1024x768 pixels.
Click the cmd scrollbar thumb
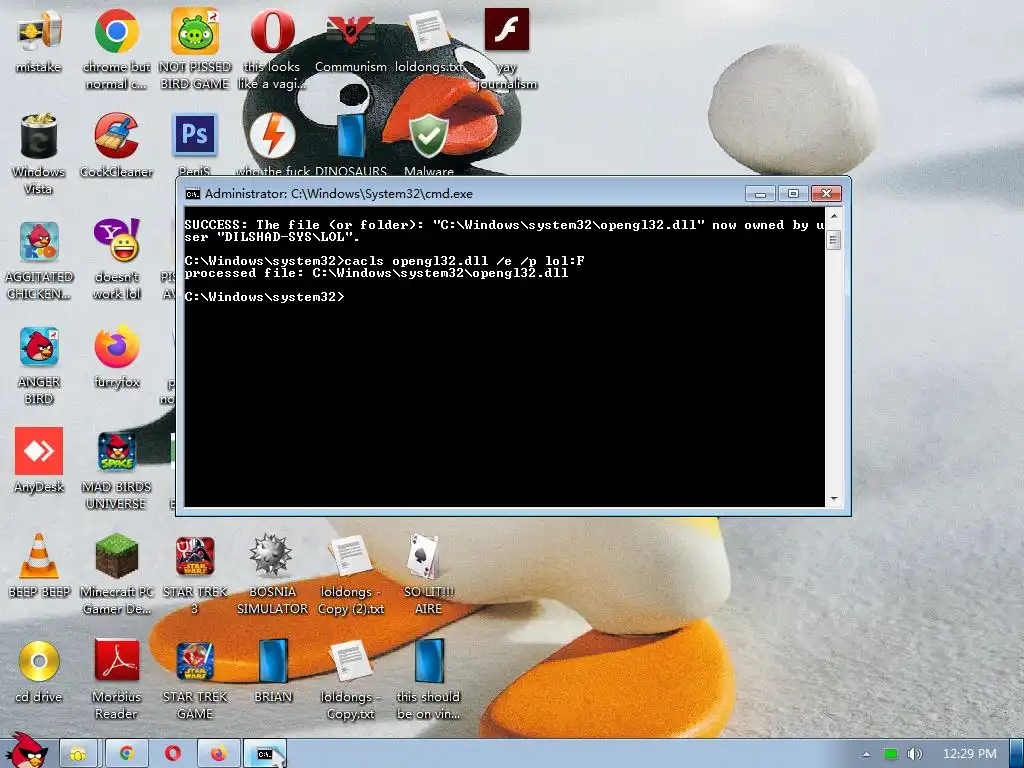(x=833, y=240)
